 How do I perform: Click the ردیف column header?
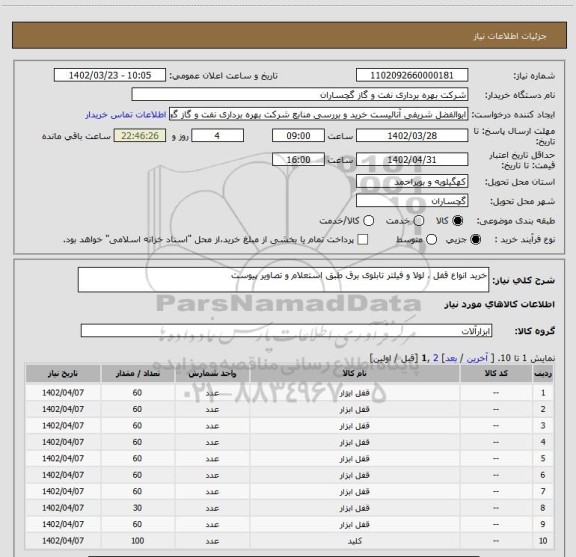[543, 374]
